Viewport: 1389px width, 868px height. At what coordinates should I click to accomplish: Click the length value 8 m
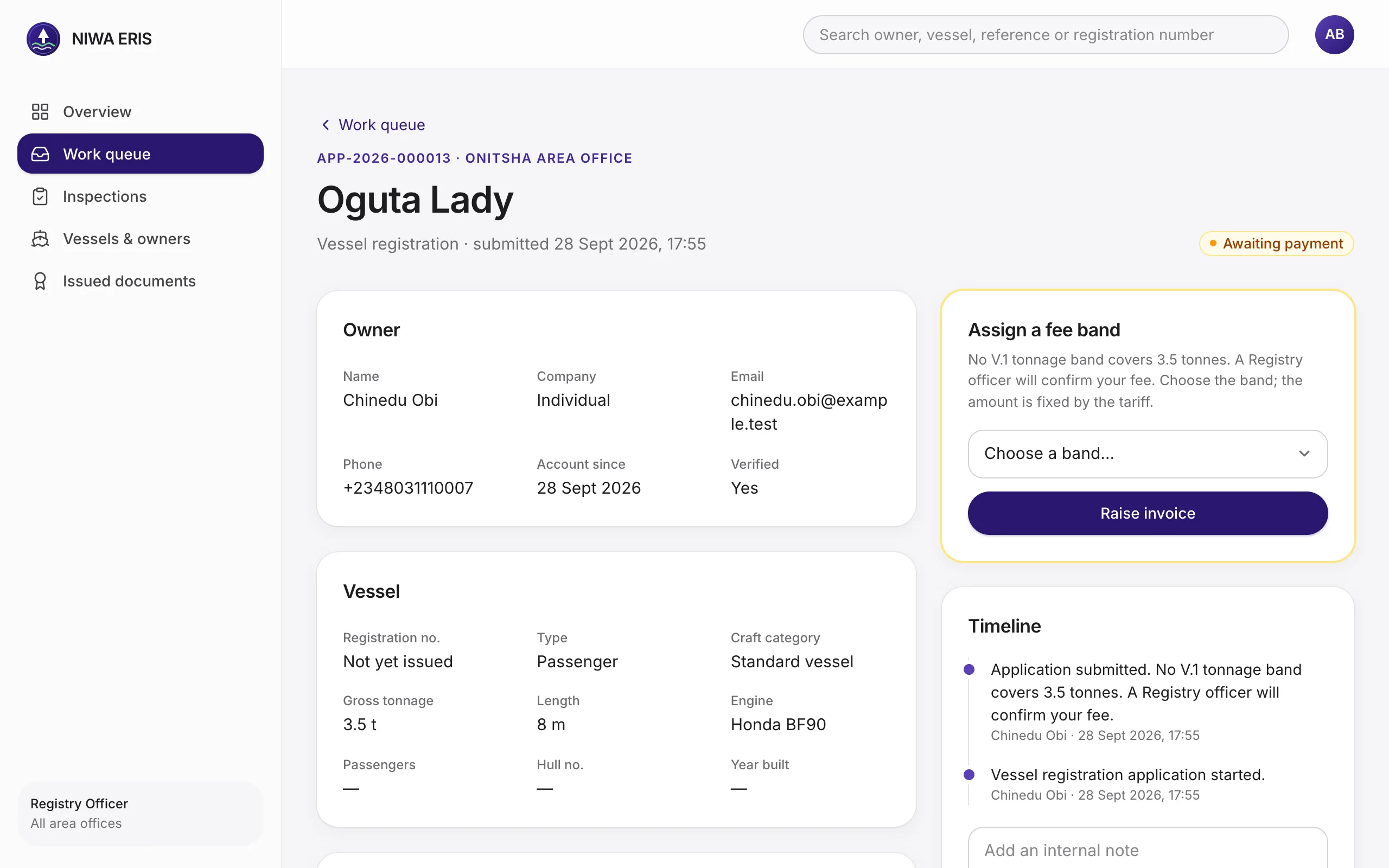pos(551,724)
